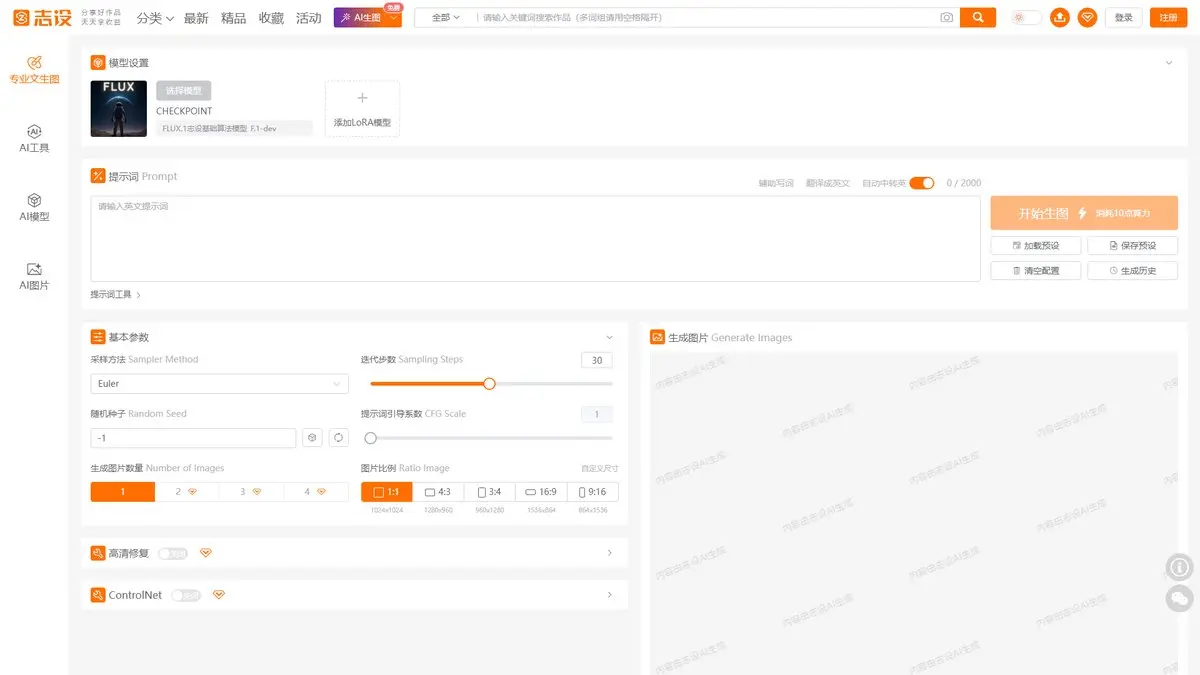Image resolution: width=1200 pixels, height=675 pixels.
Task: Open AI模型 in the left sidebar
Action: click(34, 208)
